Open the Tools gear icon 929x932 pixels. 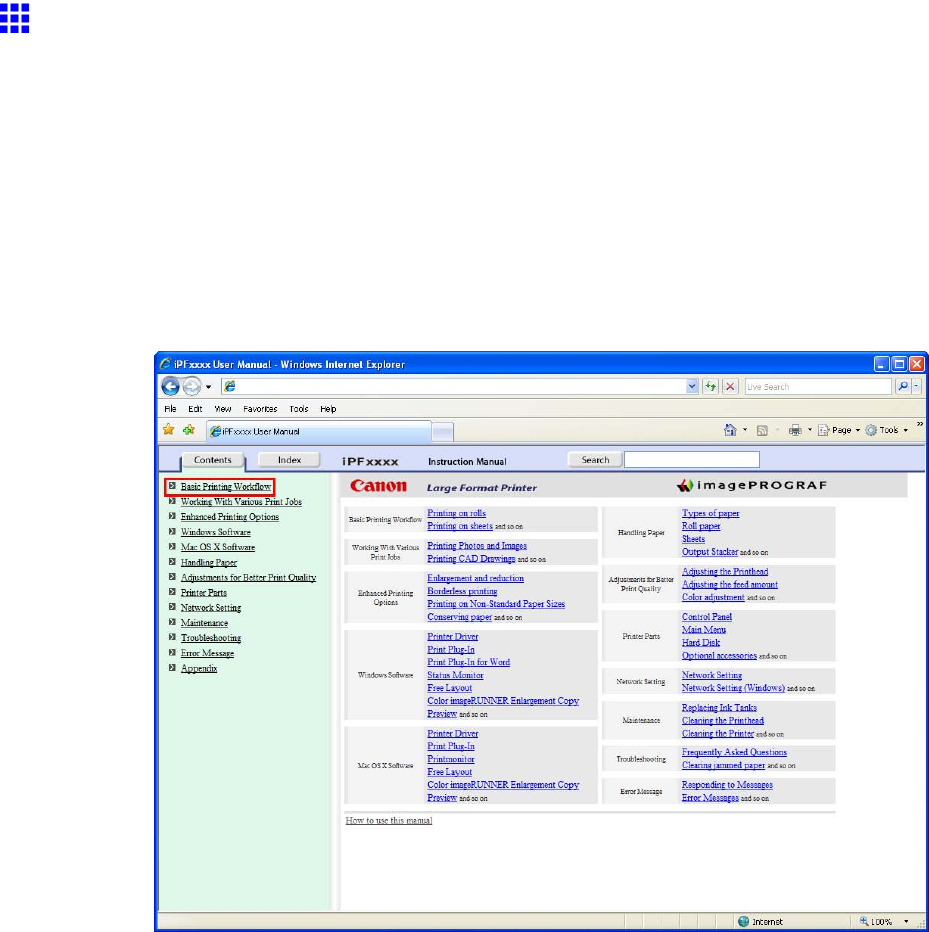[x=871, y=430]
